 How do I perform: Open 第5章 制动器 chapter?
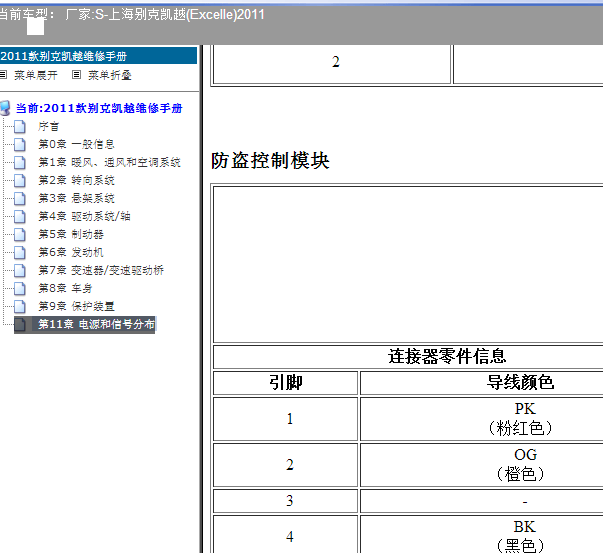pos(71,234)
